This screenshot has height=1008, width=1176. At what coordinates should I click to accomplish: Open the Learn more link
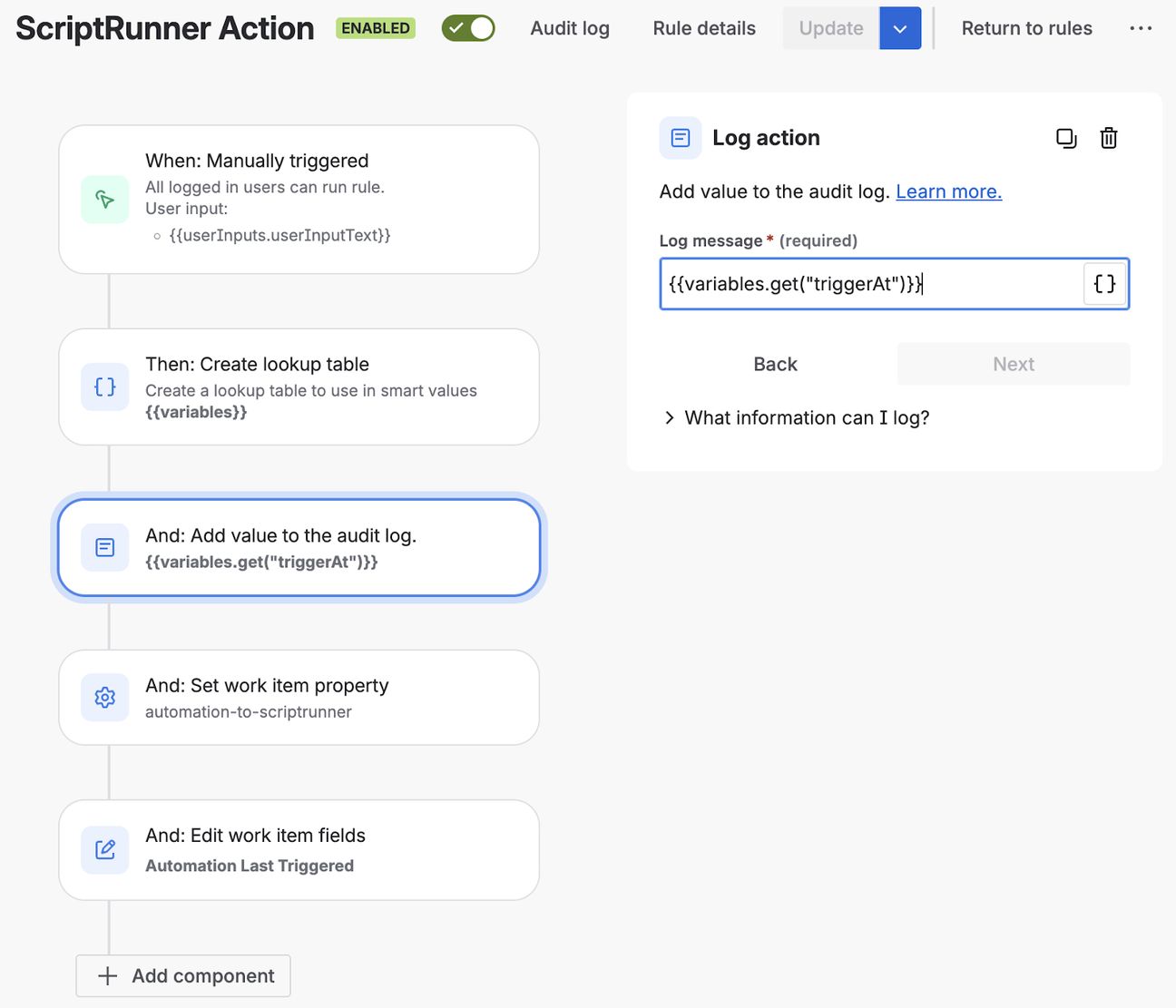(949, 191)
